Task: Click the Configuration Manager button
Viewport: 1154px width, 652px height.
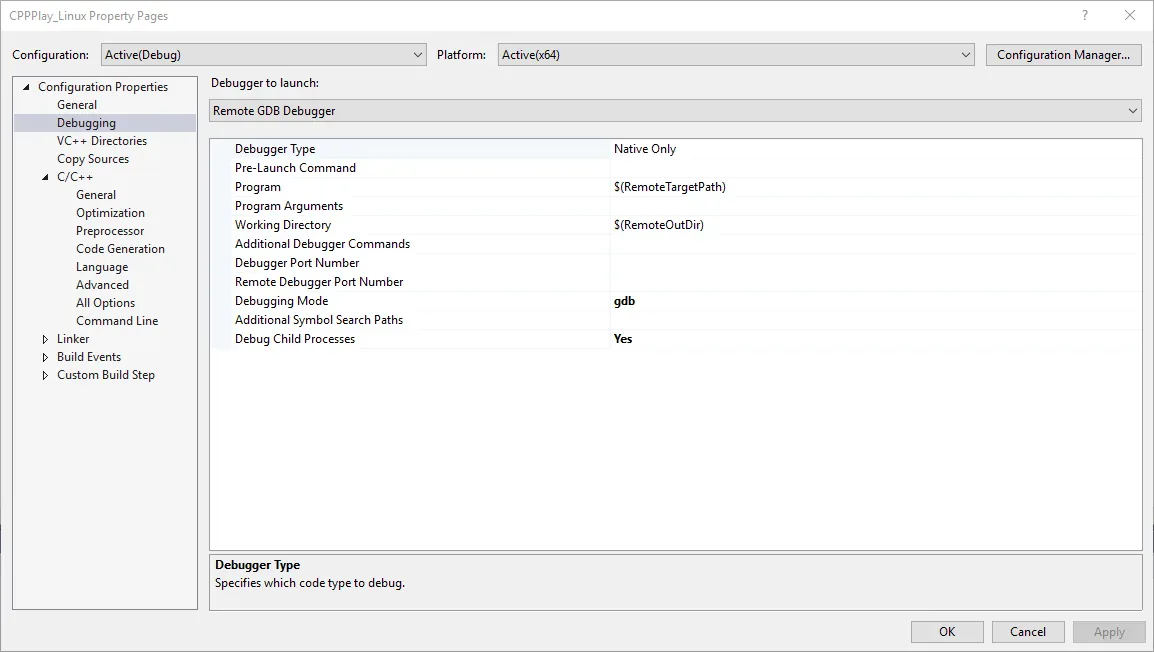Action: (1063, 54)
